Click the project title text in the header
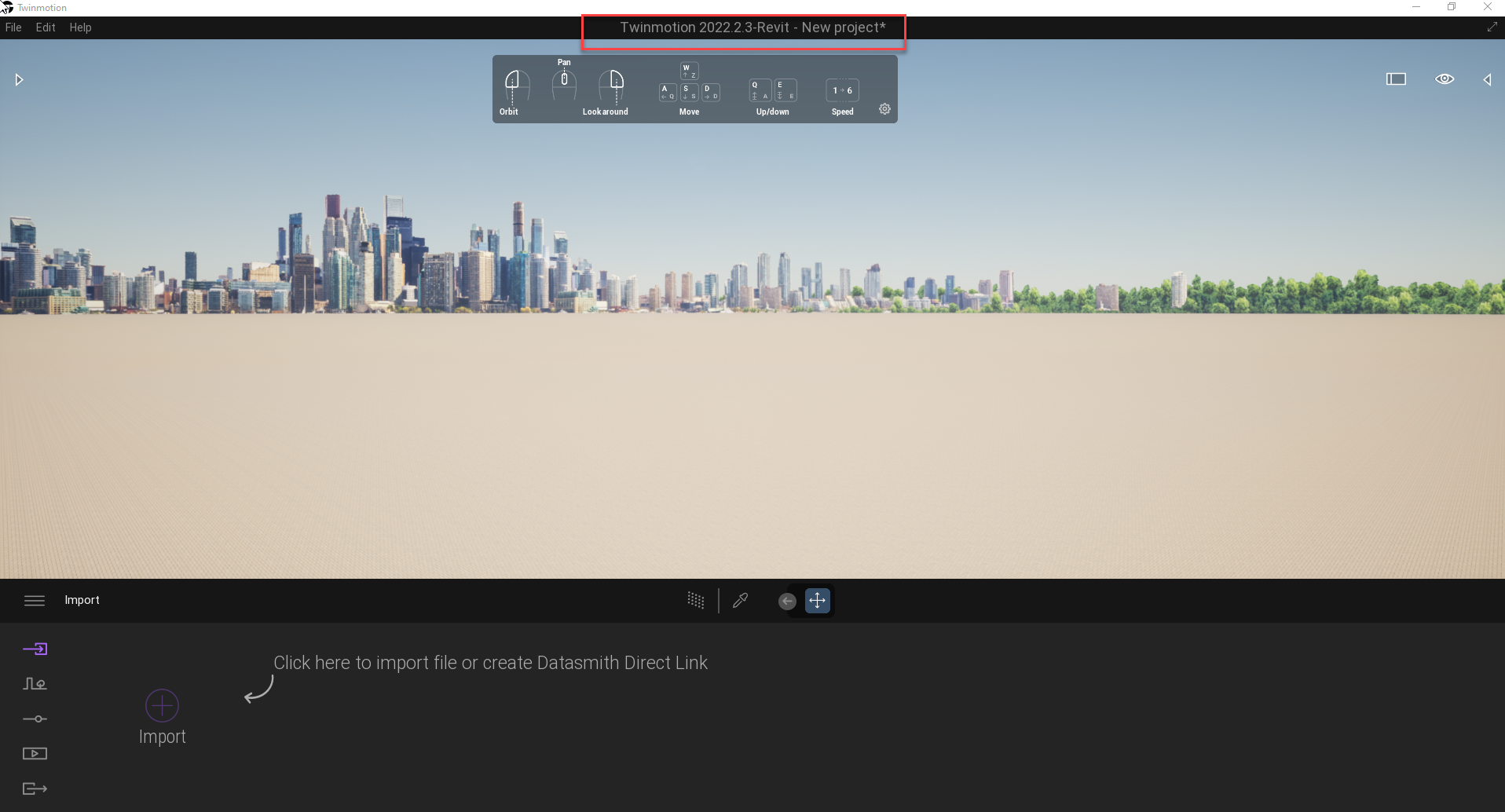 coord(752,27)
